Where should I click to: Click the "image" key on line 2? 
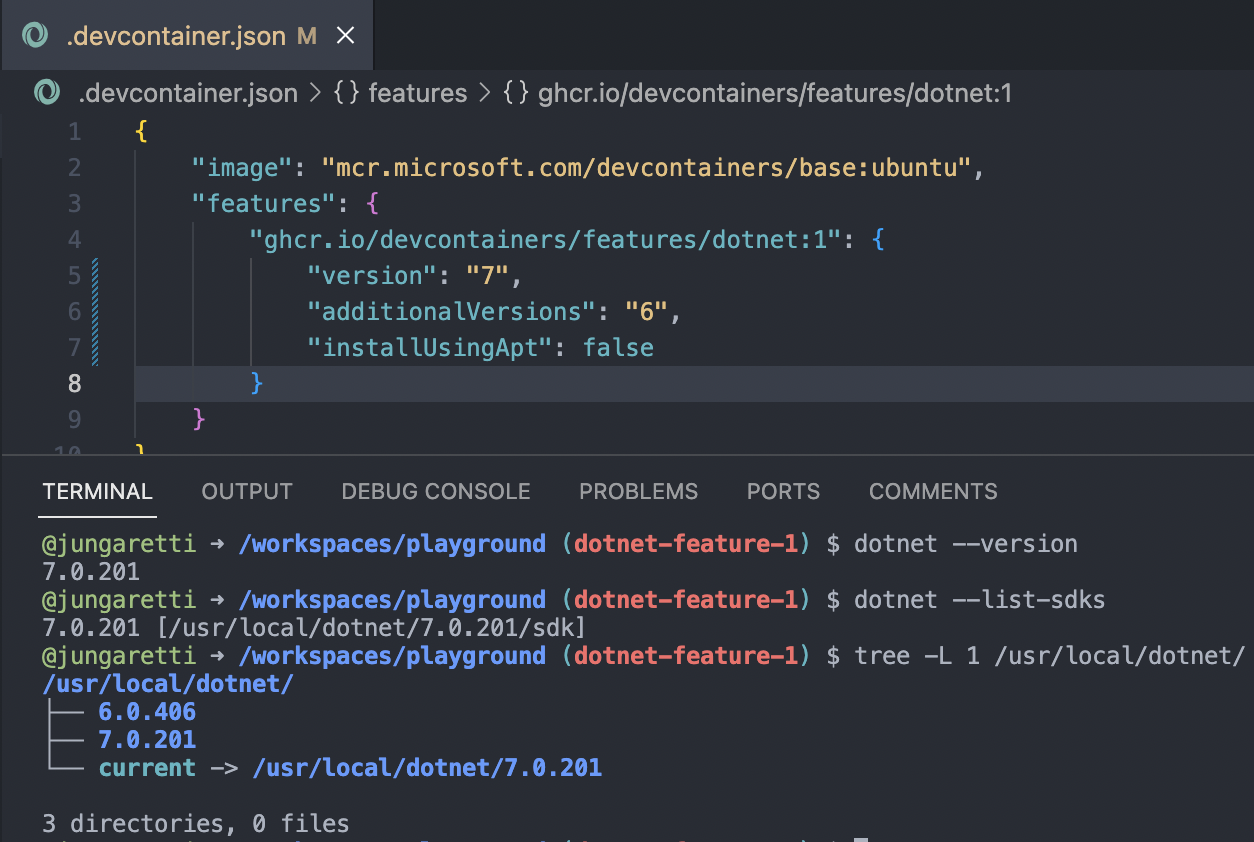(x=242, y=167)
